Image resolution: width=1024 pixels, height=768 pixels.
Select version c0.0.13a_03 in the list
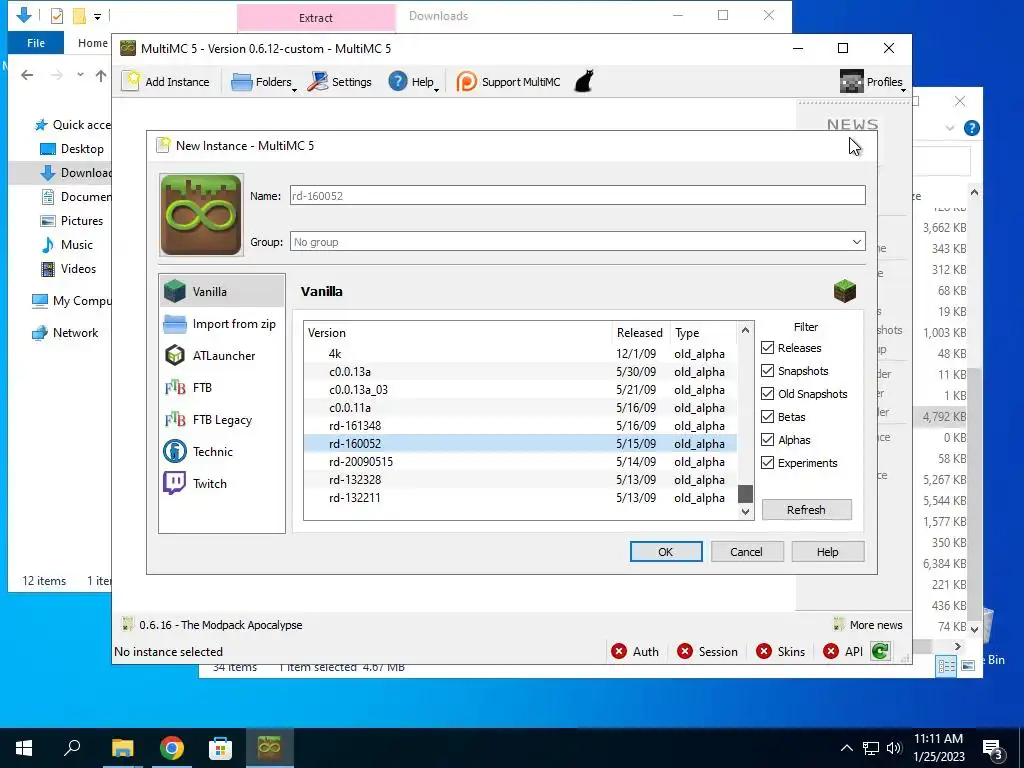click(x=520, y=390)
